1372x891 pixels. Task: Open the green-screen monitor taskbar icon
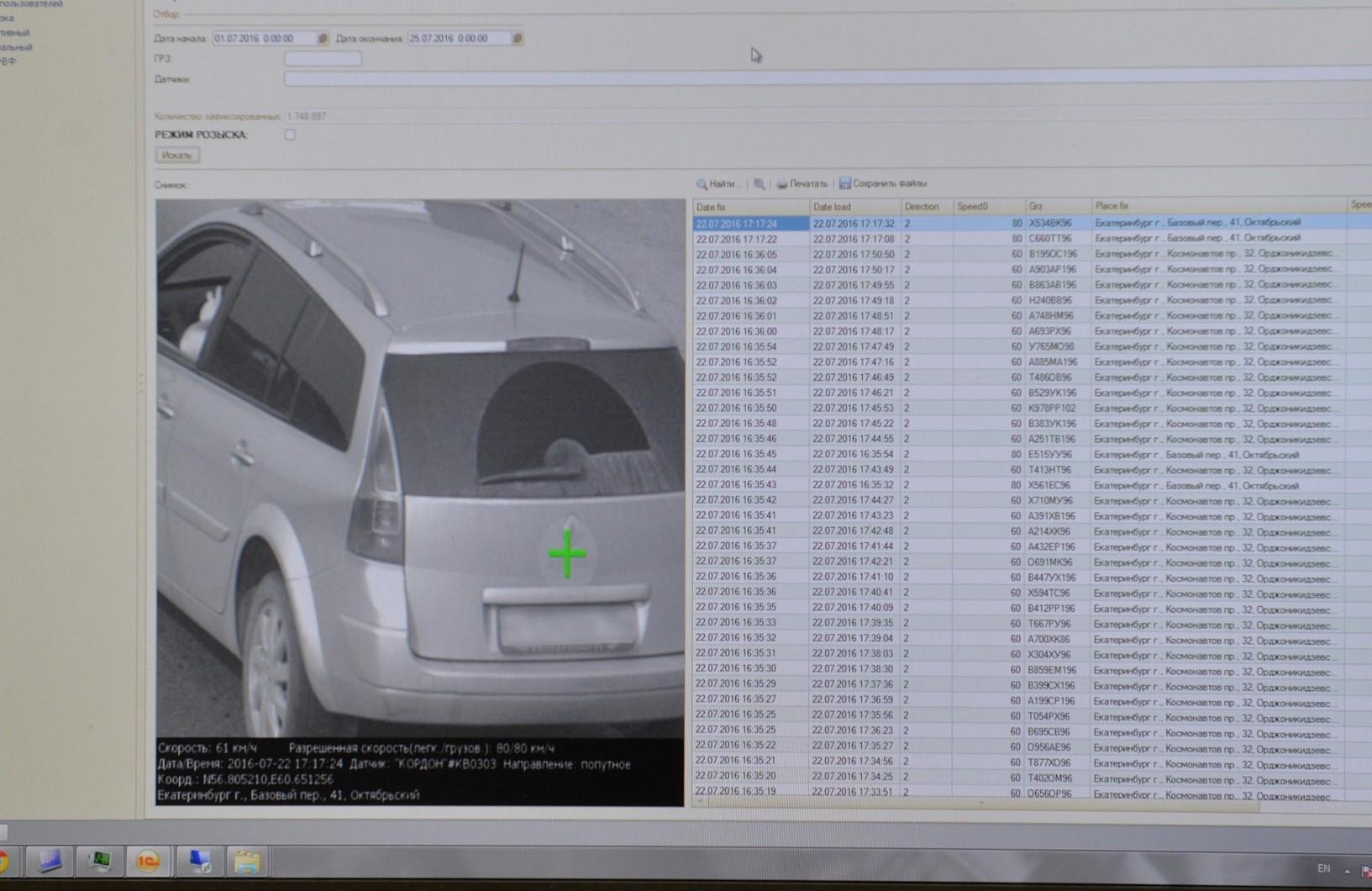tap(100, 861)
